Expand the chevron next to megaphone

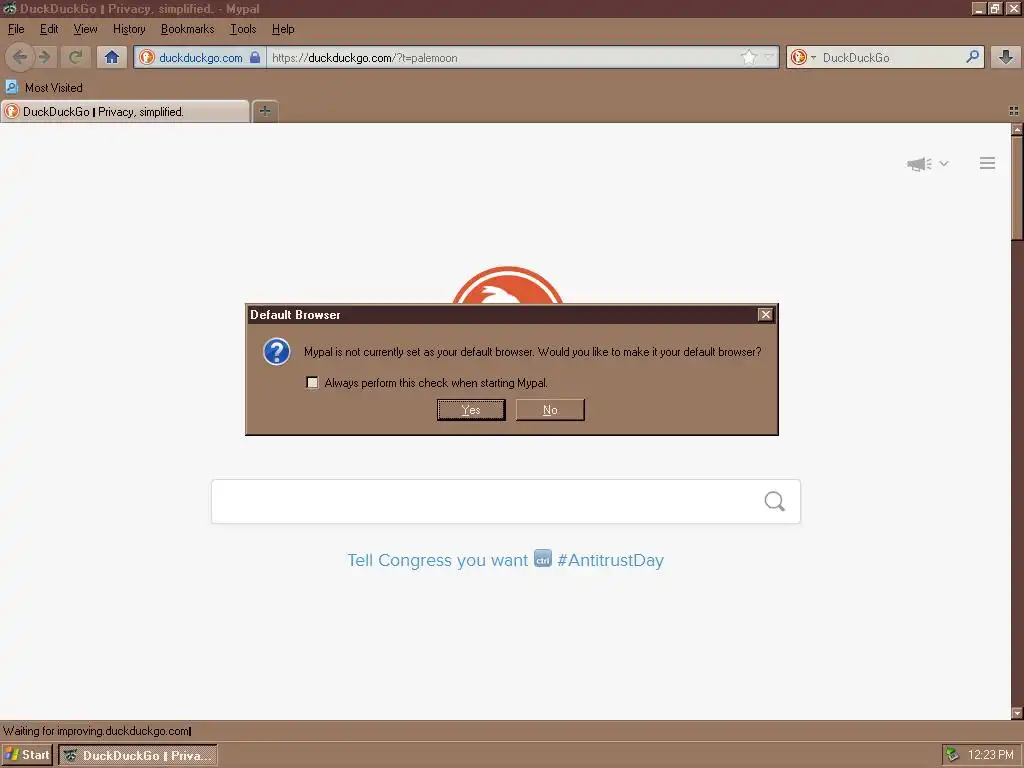[944, 163]
